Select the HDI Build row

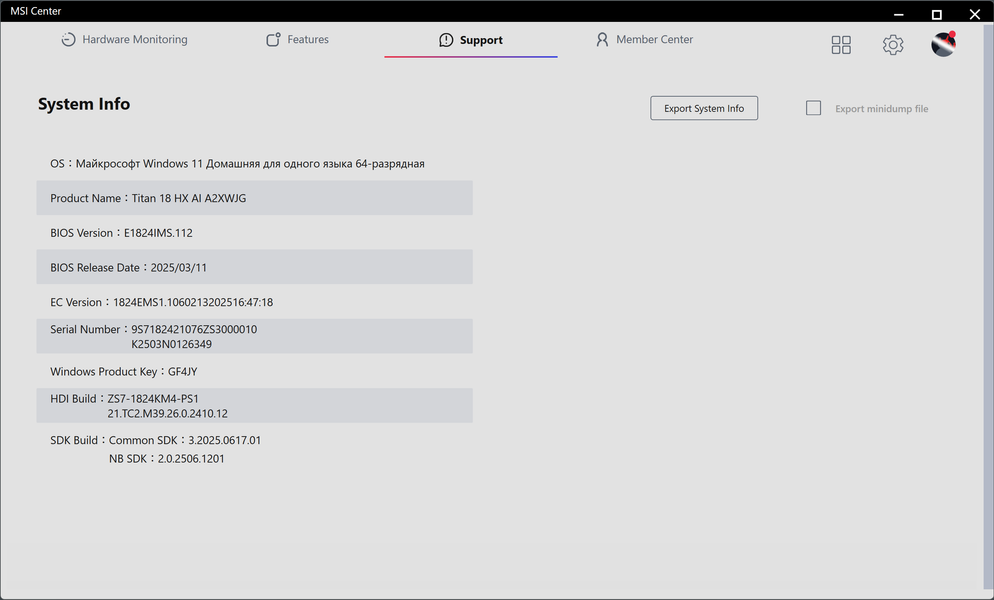[254, 405]
